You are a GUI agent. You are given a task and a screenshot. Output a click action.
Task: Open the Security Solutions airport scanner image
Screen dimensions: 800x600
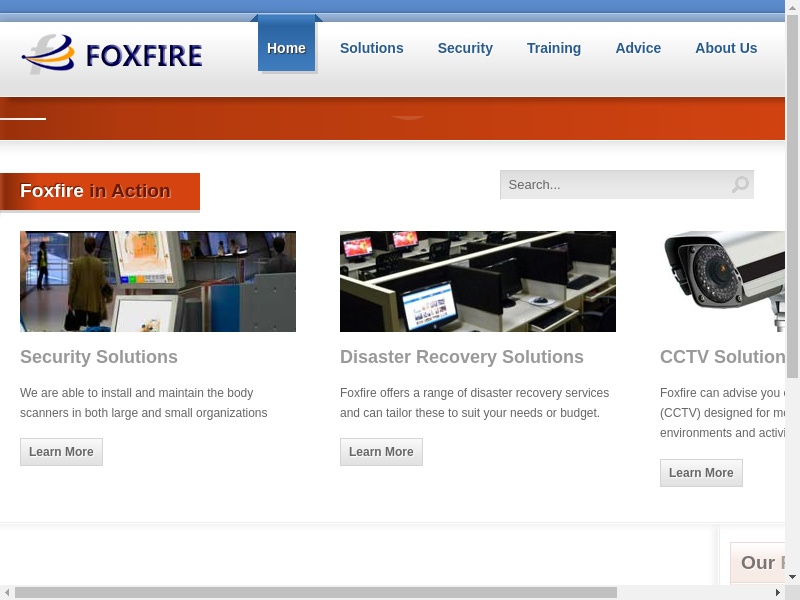pyautogui.click(x=158, y=281)
